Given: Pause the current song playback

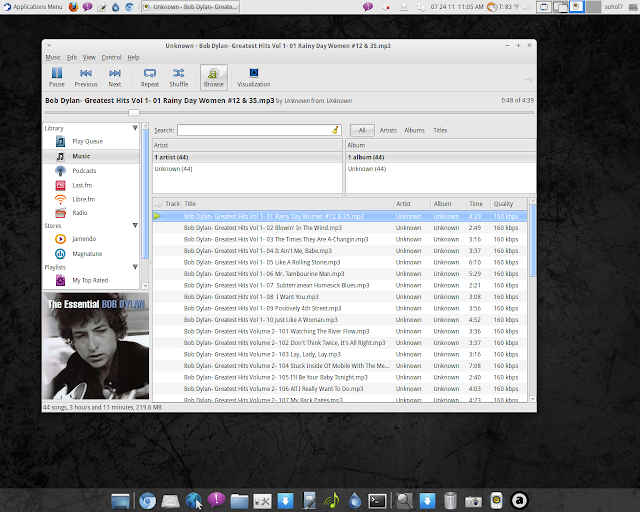Looking at the screenshot, I should [56, 77].
